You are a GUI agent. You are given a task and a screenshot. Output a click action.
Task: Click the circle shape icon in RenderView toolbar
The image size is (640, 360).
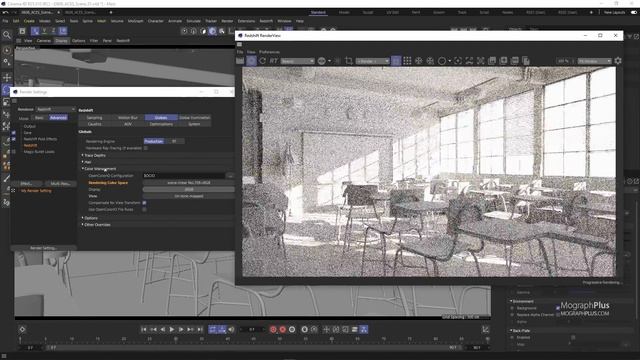coord(442,61)
